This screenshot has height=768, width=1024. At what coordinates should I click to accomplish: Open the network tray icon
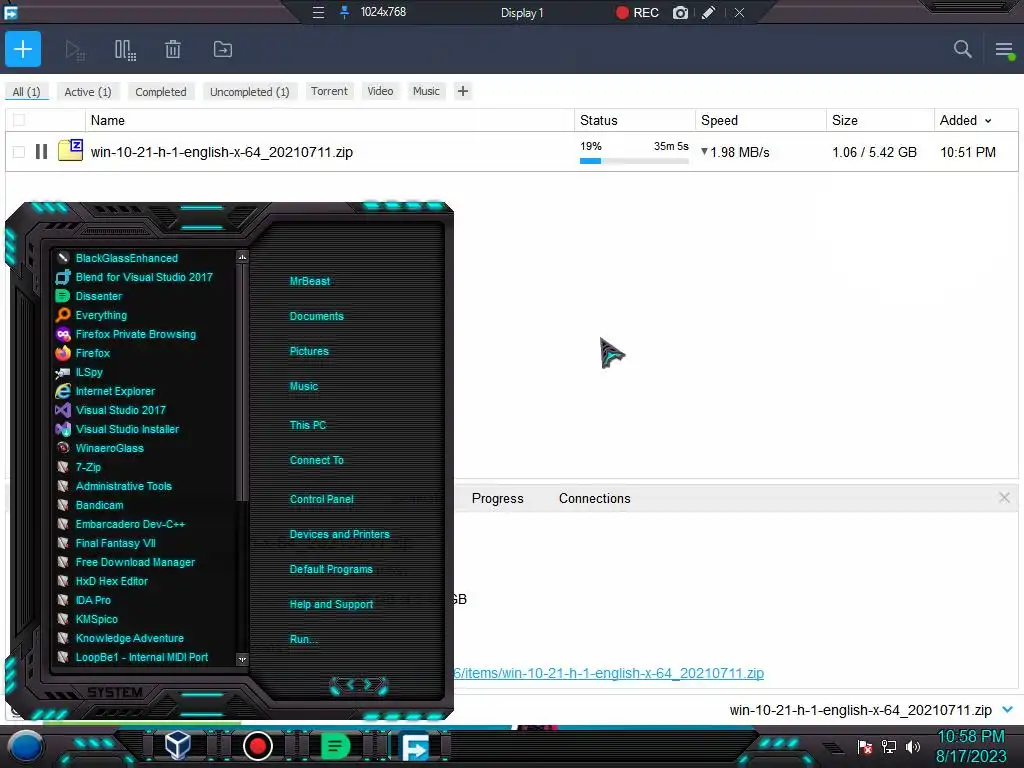coord(889,746)
